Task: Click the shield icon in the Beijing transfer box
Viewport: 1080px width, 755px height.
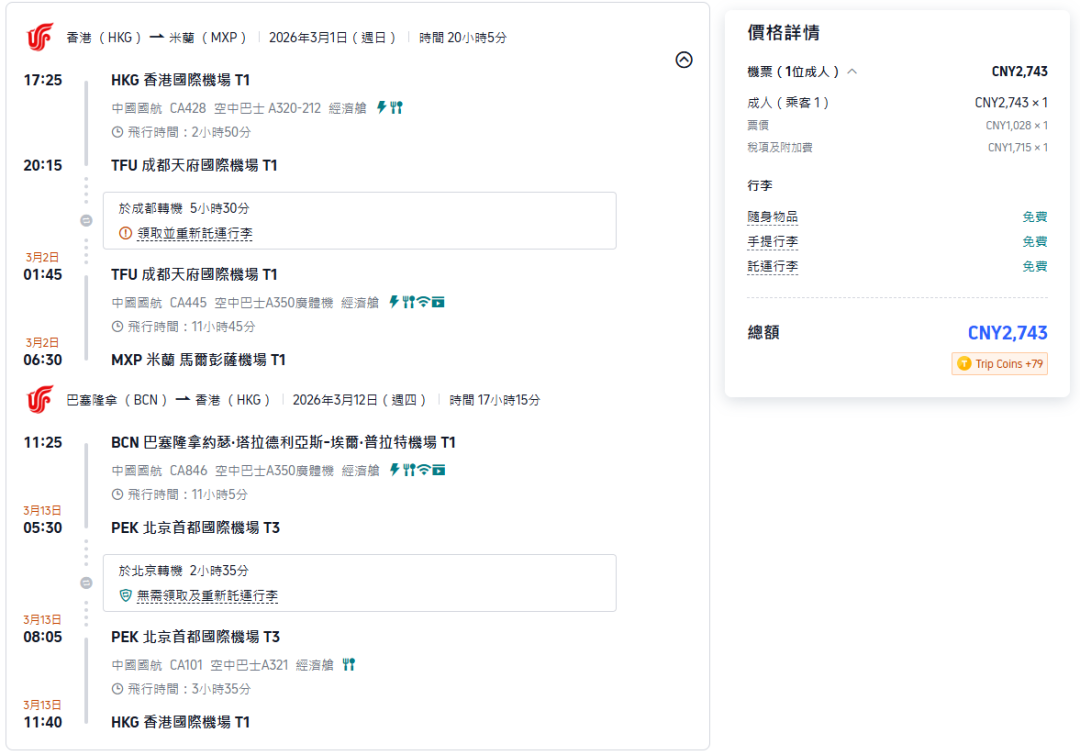Action: [x=127, y=595]
